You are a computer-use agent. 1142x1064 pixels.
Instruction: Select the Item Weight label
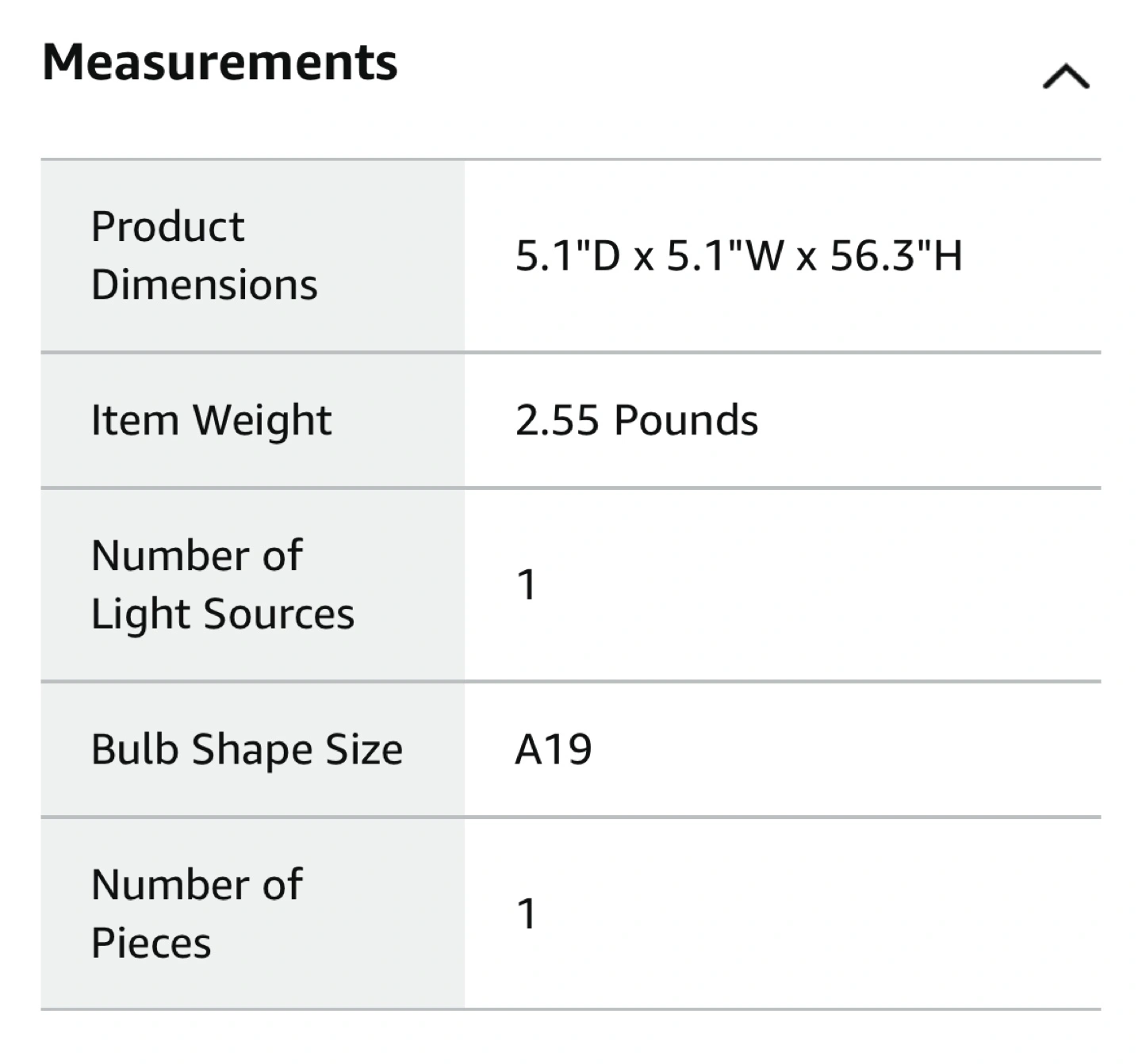pos(211,420)
